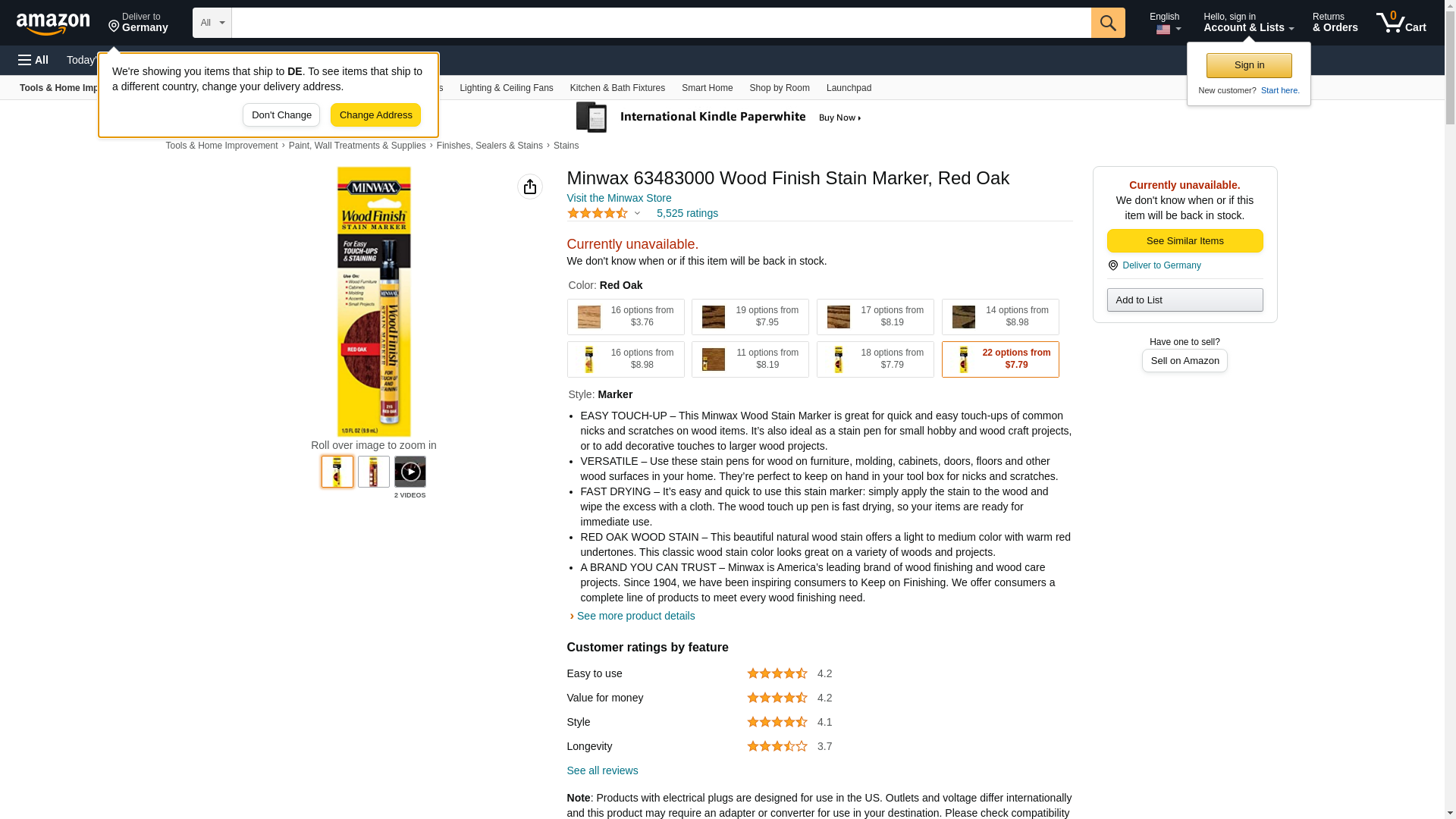Click the Change Address button
Image resolution: width=1456 pixels, height=819 pixels.
coord(375,115)
